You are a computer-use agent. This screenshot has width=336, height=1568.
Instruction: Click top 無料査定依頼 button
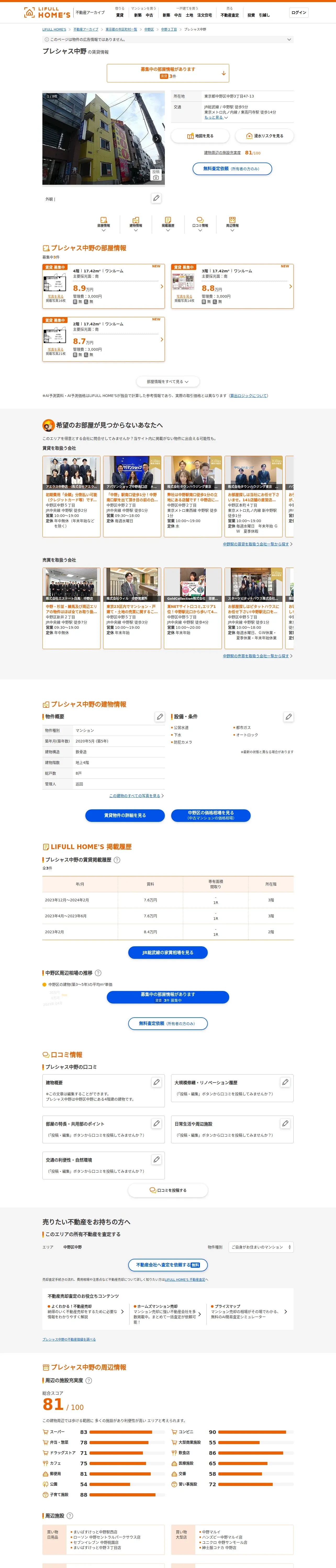coord(232,169)
